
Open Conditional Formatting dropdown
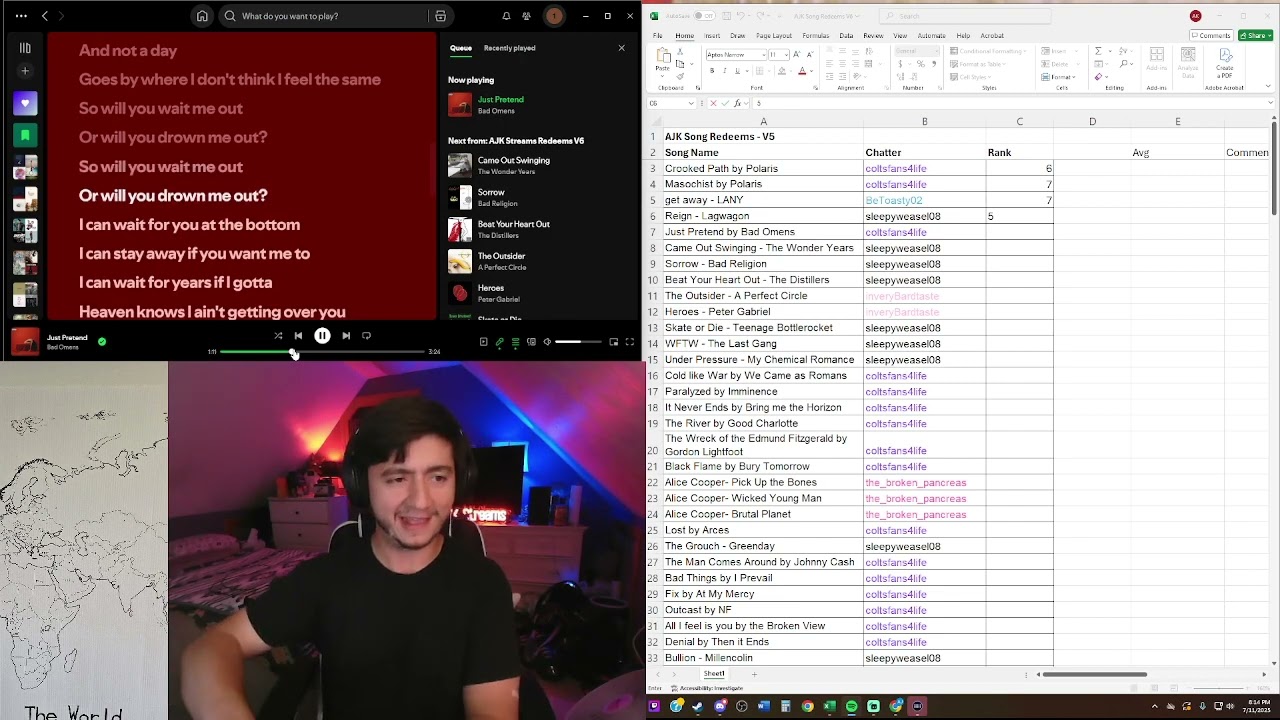click(x=990, y=51)
